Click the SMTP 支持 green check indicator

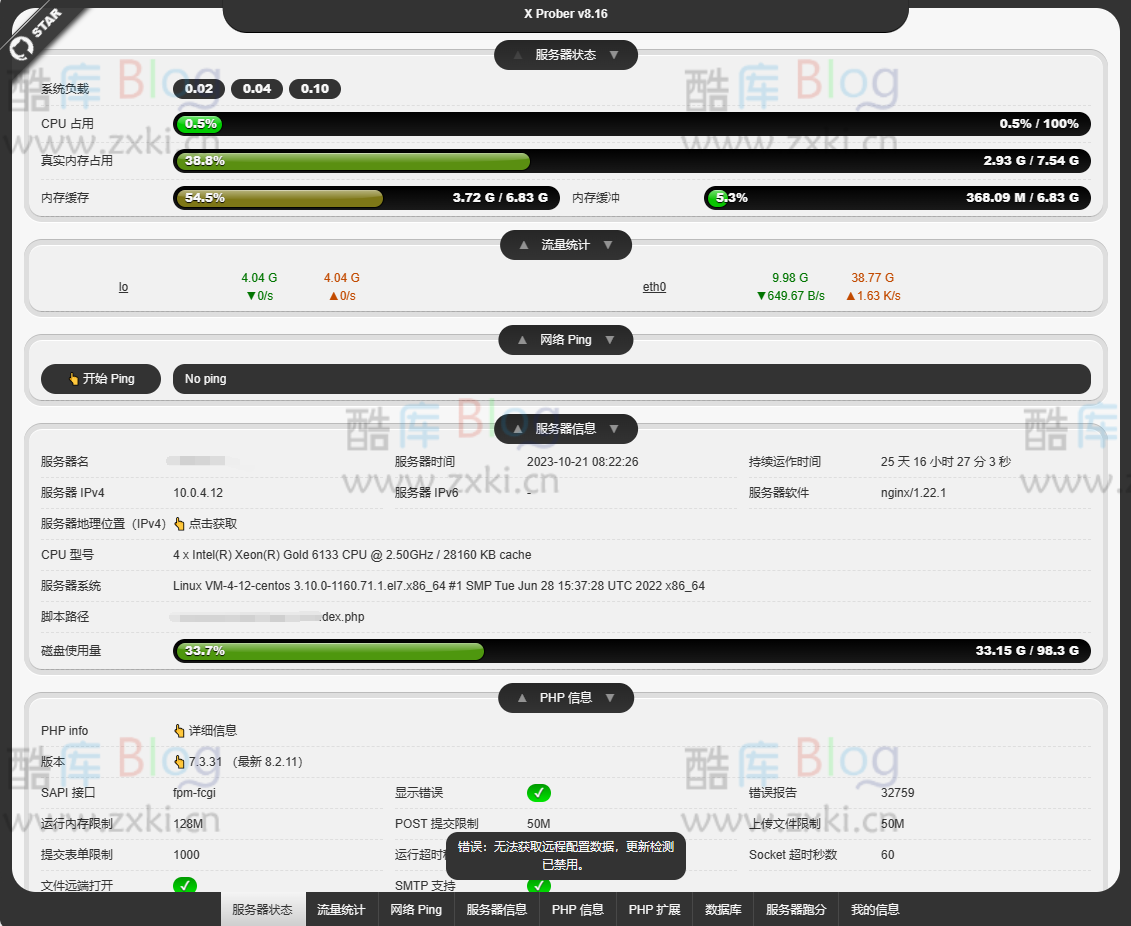click(x=539, y=885)
